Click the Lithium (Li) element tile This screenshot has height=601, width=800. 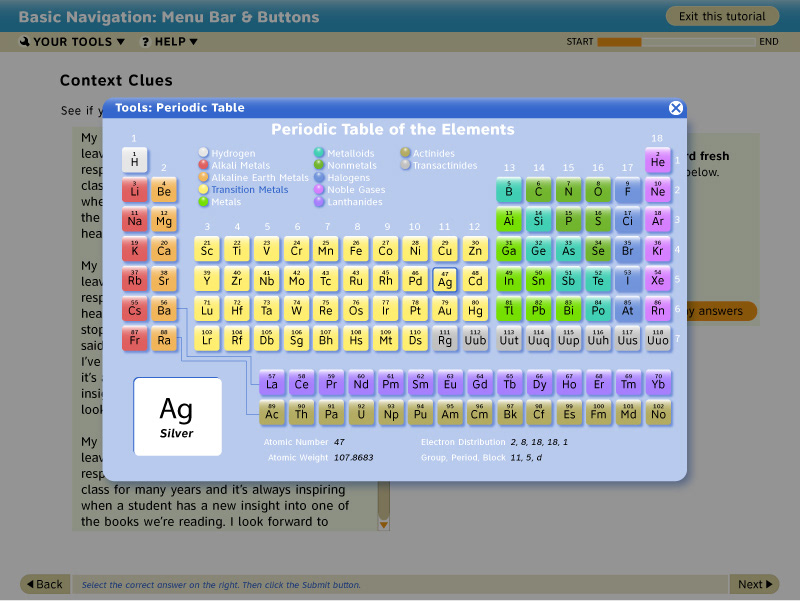(x=135, y=190)
